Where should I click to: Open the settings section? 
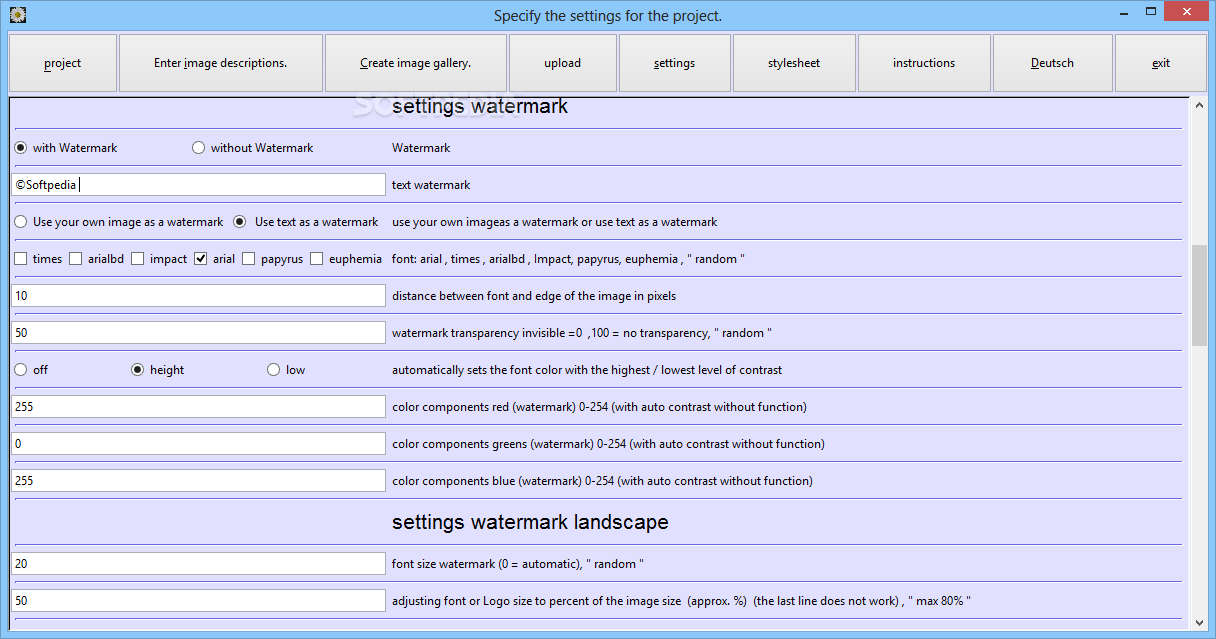point(675,63)
